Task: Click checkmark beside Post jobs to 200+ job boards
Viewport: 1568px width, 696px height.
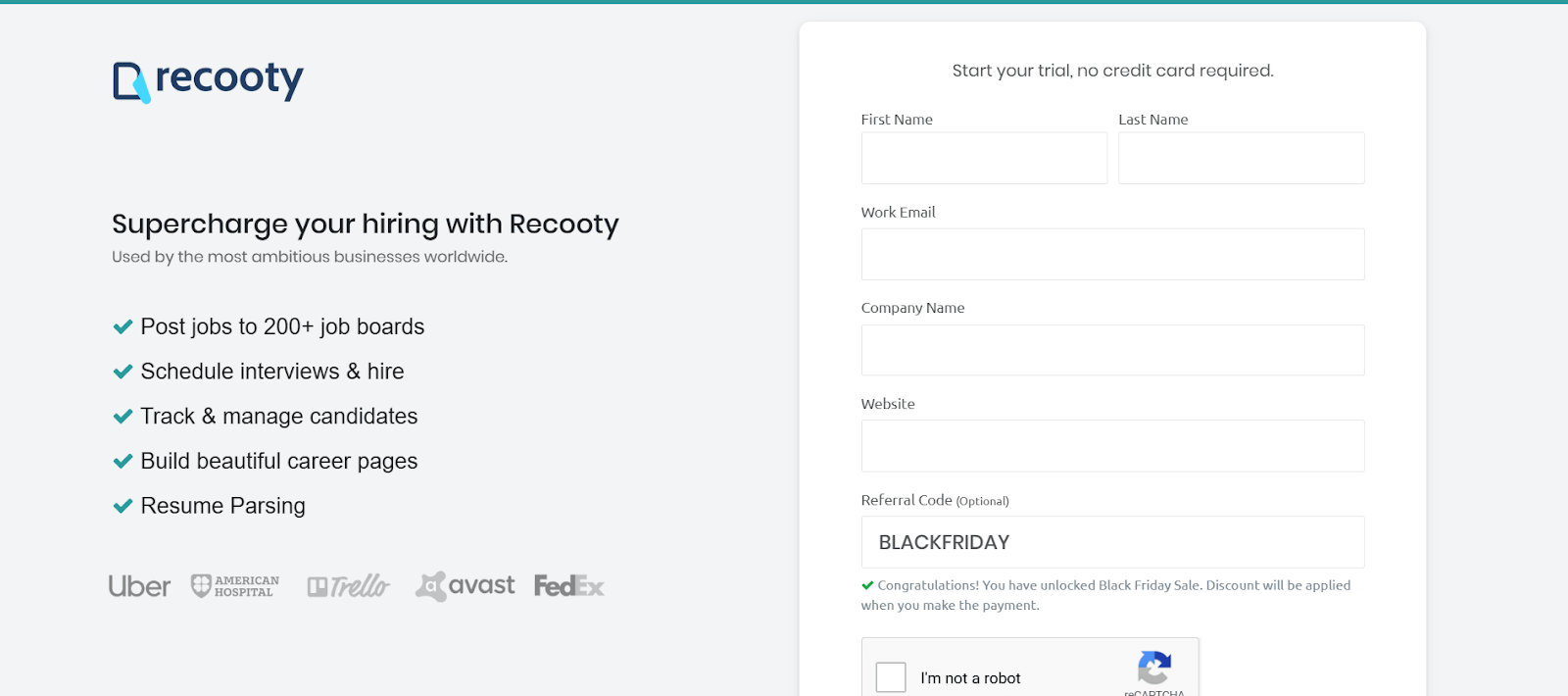Action: pos(122,326)
